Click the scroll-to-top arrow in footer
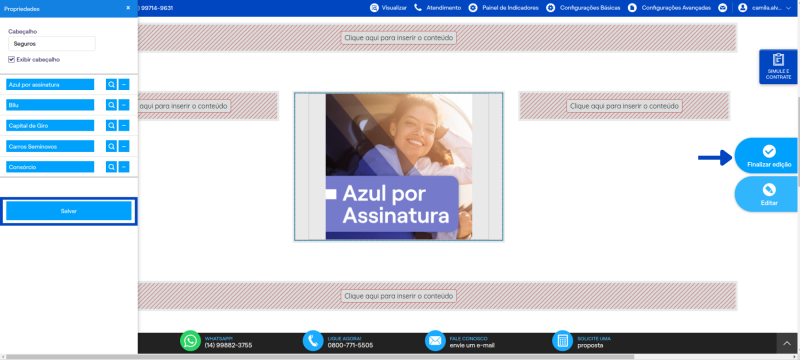Image resolution: width=800 pixels, height=360 pixels. (787, 343)
